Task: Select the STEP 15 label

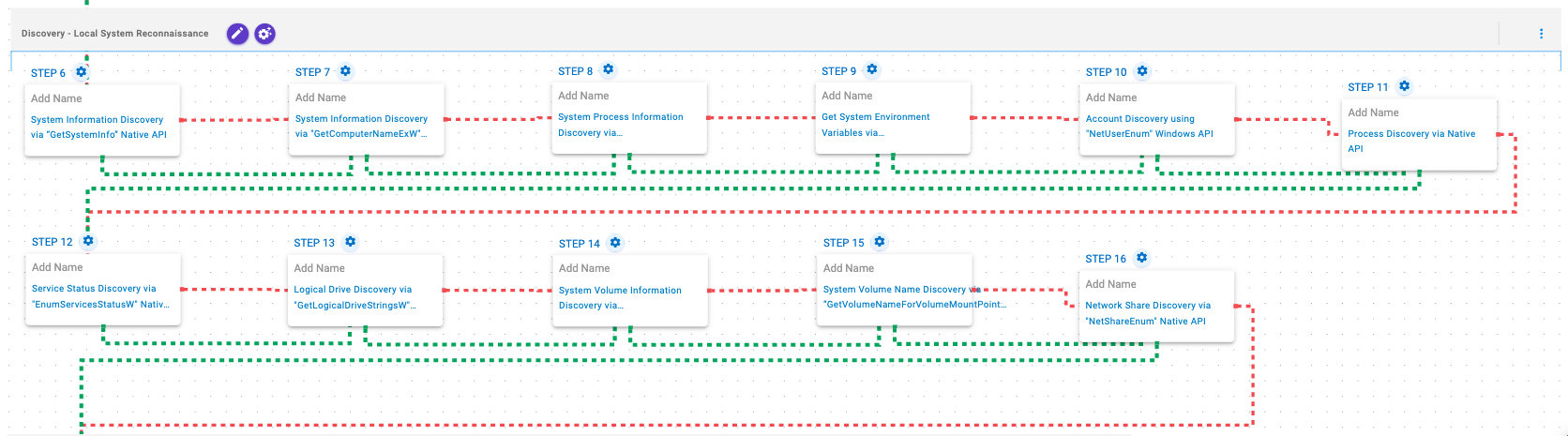Action: (x=843, y=243)
